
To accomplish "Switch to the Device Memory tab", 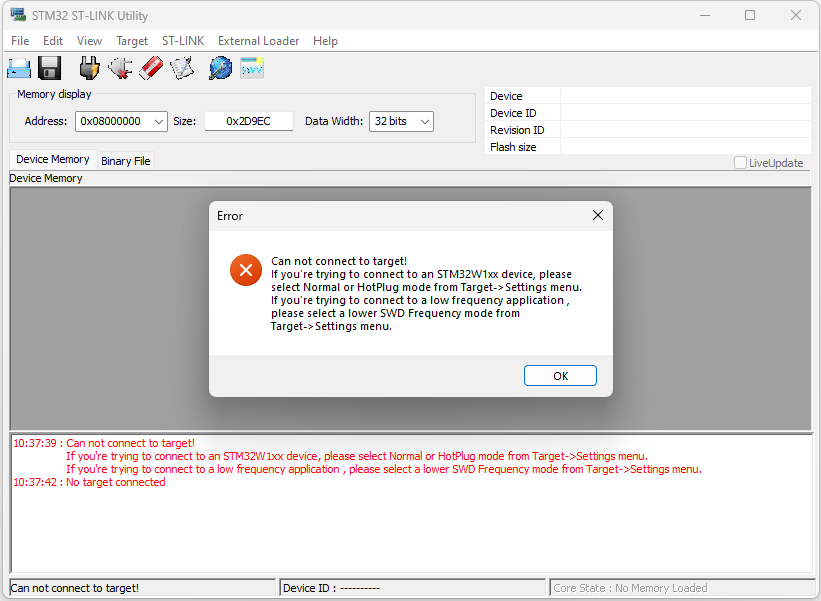I will 53,159.
